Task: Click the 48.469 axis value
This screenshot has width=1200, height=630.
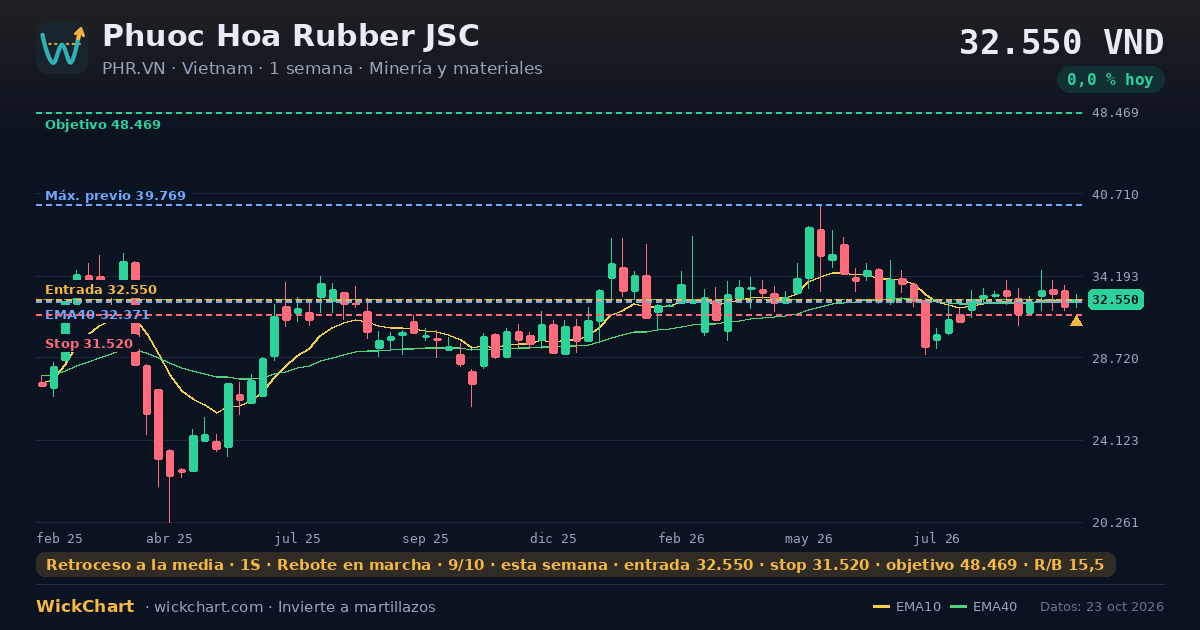Action: (x=1115, y=113)
